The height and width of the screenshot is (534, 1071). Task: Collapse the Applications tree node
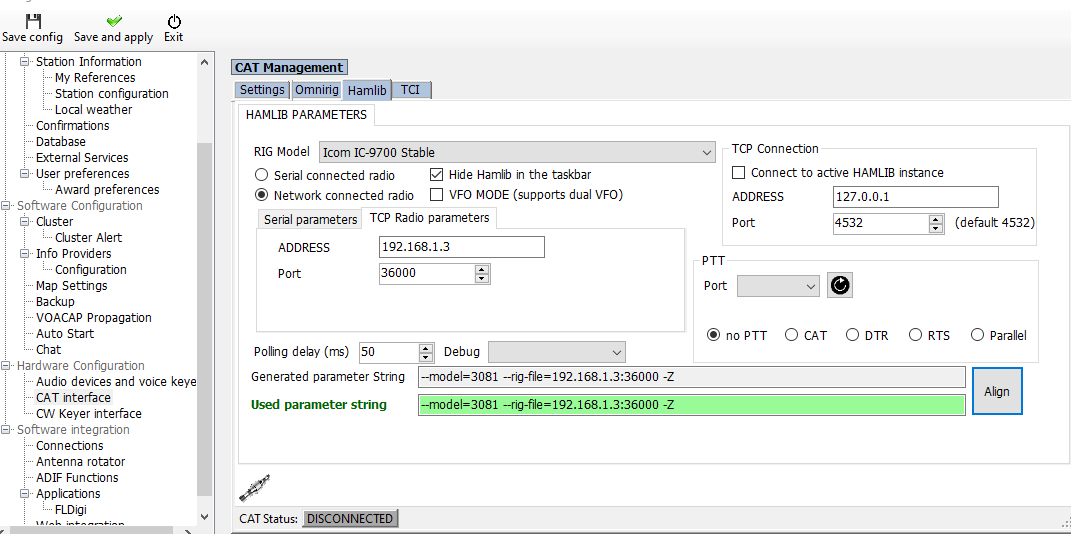tap(25, 494)
